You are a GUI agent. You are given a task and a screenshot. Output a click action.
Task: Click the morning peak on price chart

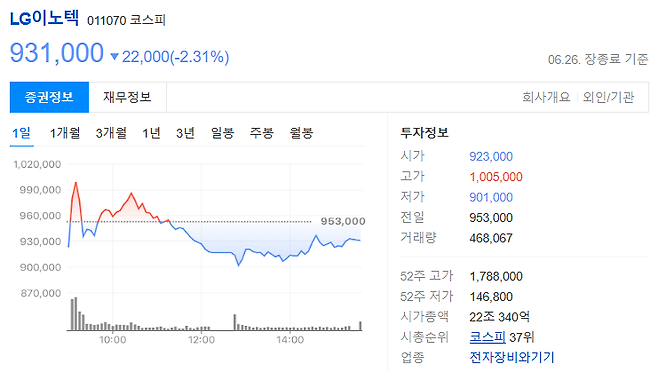pos(76,183)
